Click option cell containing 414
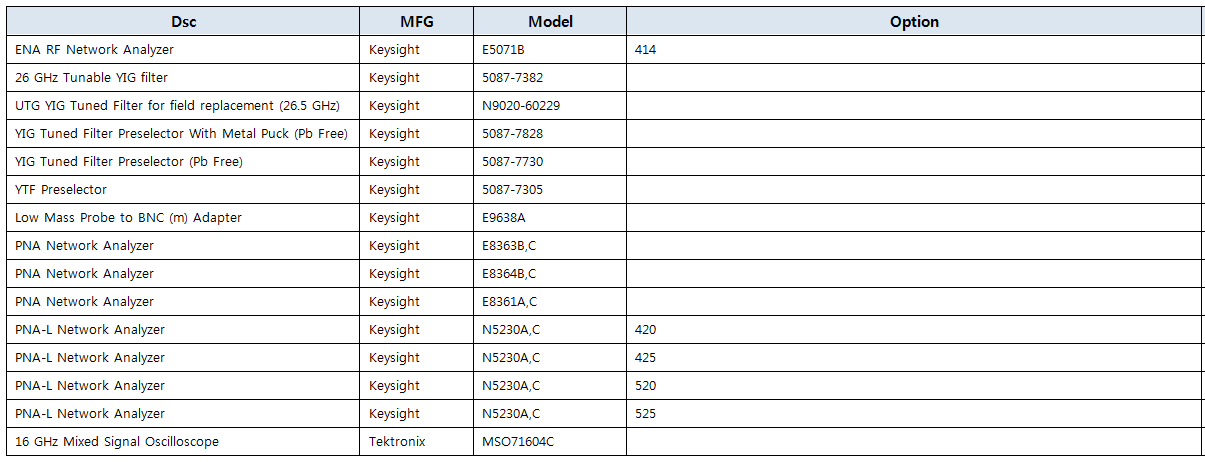Image resolution: width=1205 pixels, height=462 pixels. 645,49
